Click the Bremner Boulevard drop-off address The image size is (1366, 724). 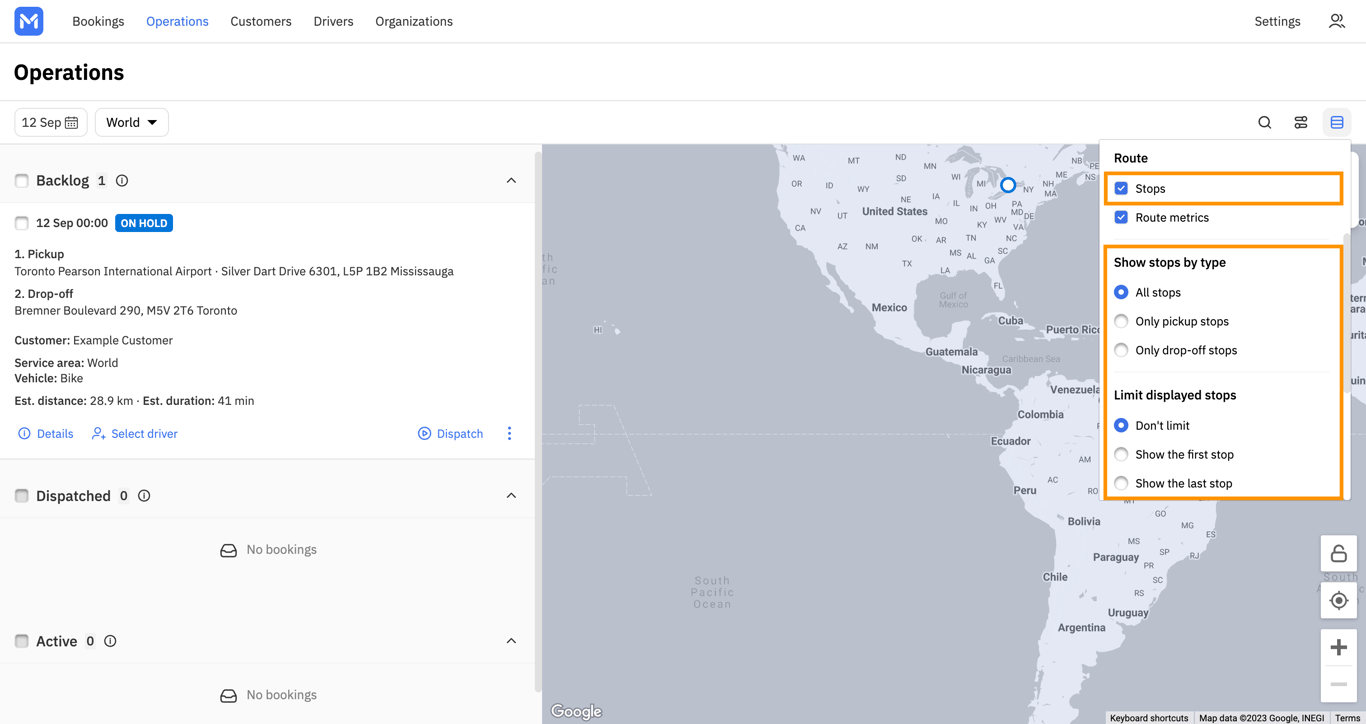click(126, 311)
